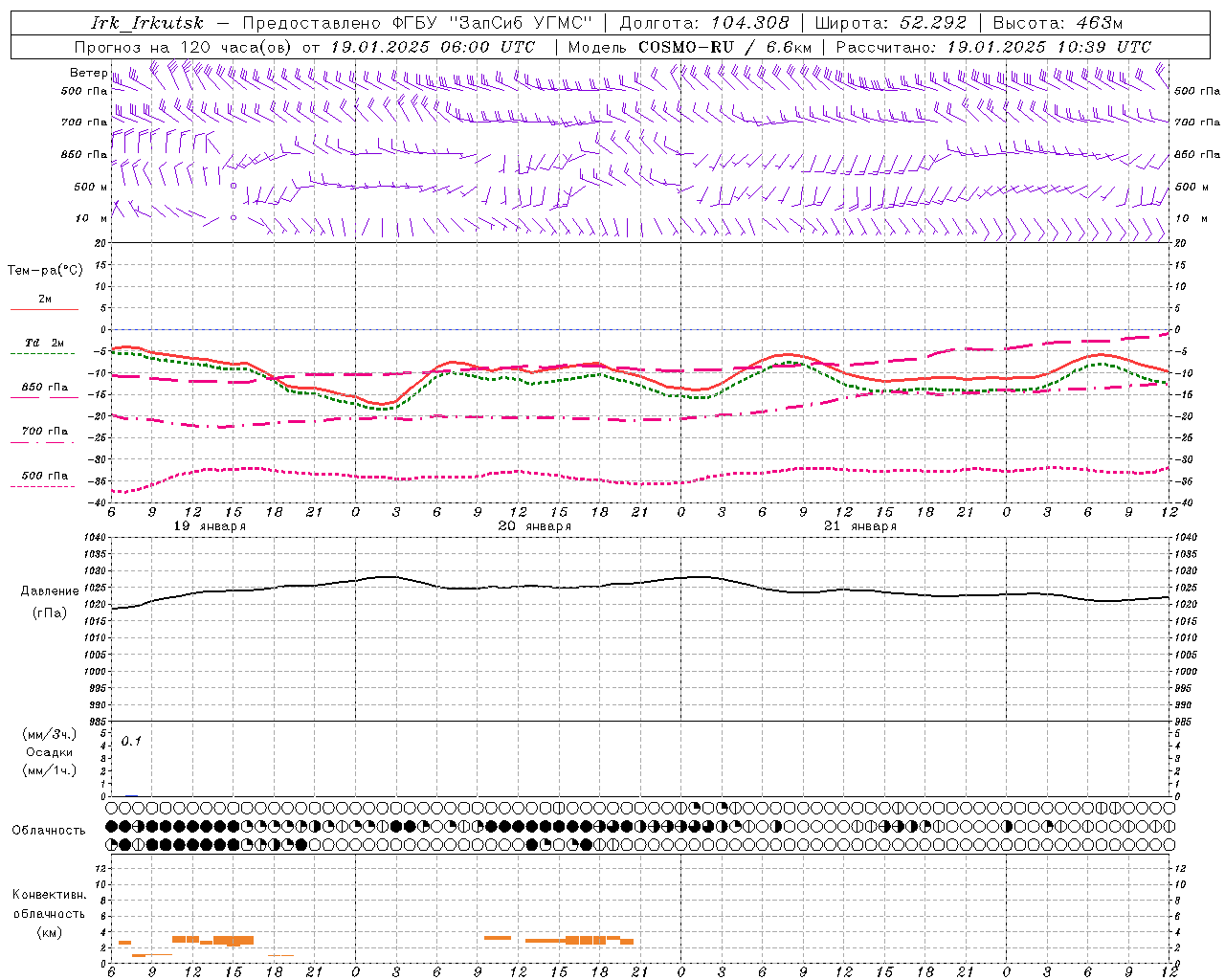Image resolution: width=1225 pixels, height=980 pixels.
Task: Click the 'Ветер' wind panel label
Action: tap(88, 73)
